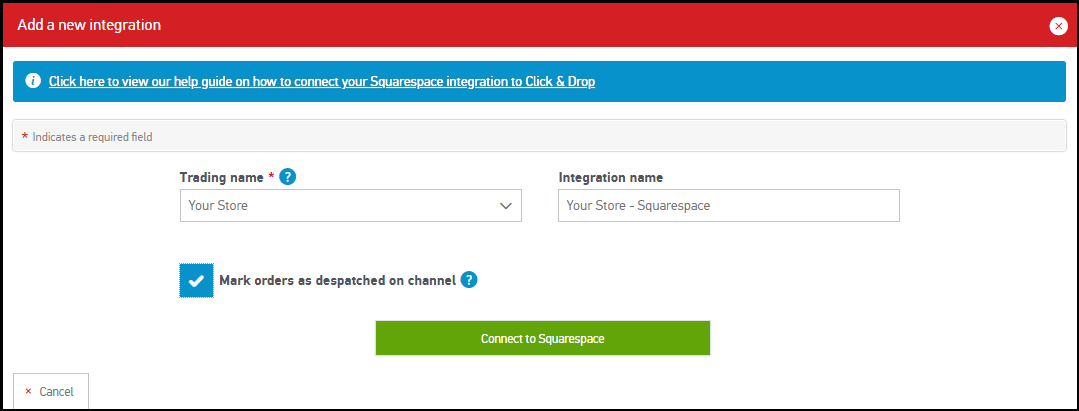Viewport: 1079px width, 411px height.
Task: Select the 'Your Store' trading name value
Action: pos(219,206)
